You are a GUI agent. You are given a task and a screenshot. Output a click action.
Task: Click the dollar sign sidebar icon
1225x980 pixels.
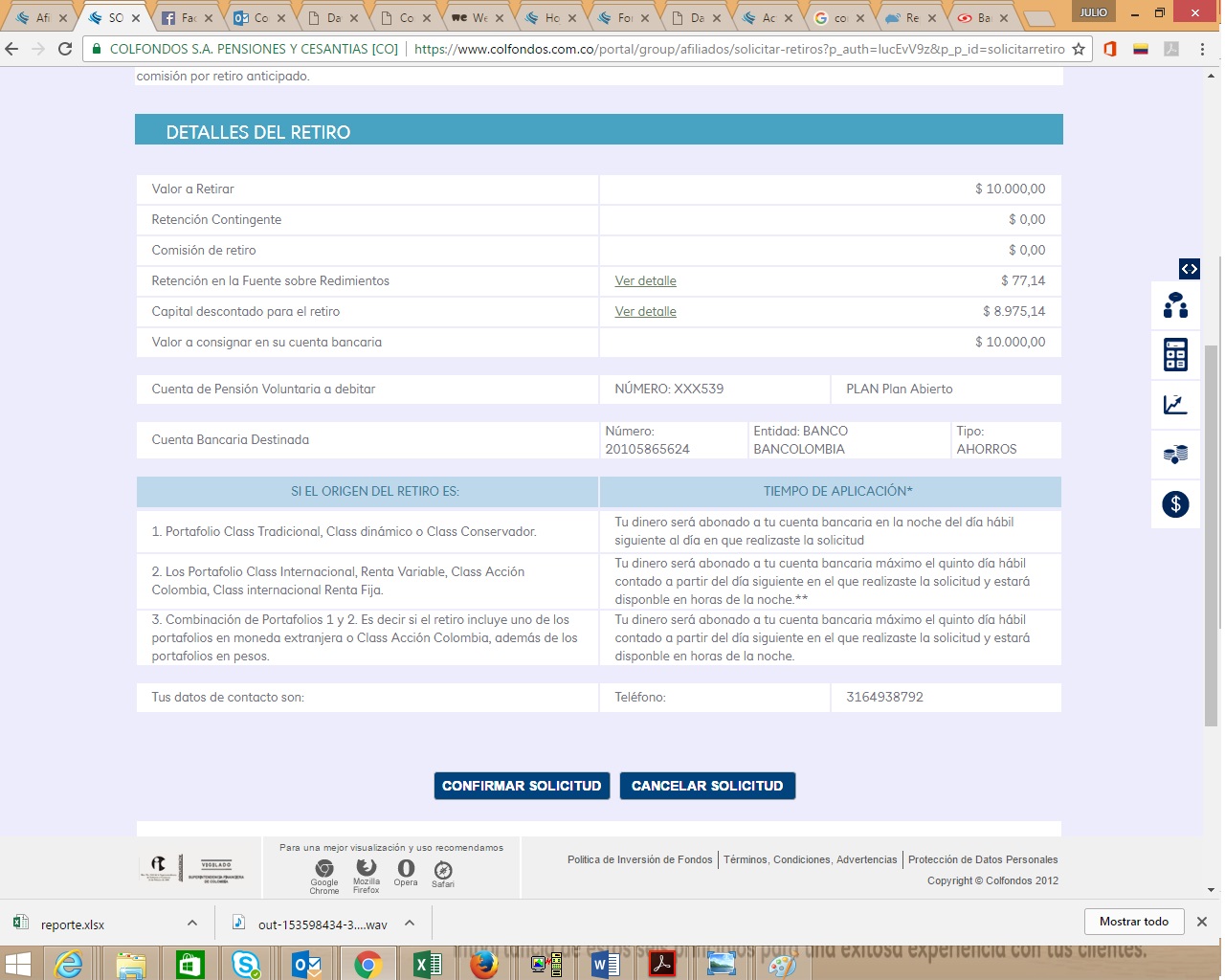click(x=1175, y=504)
